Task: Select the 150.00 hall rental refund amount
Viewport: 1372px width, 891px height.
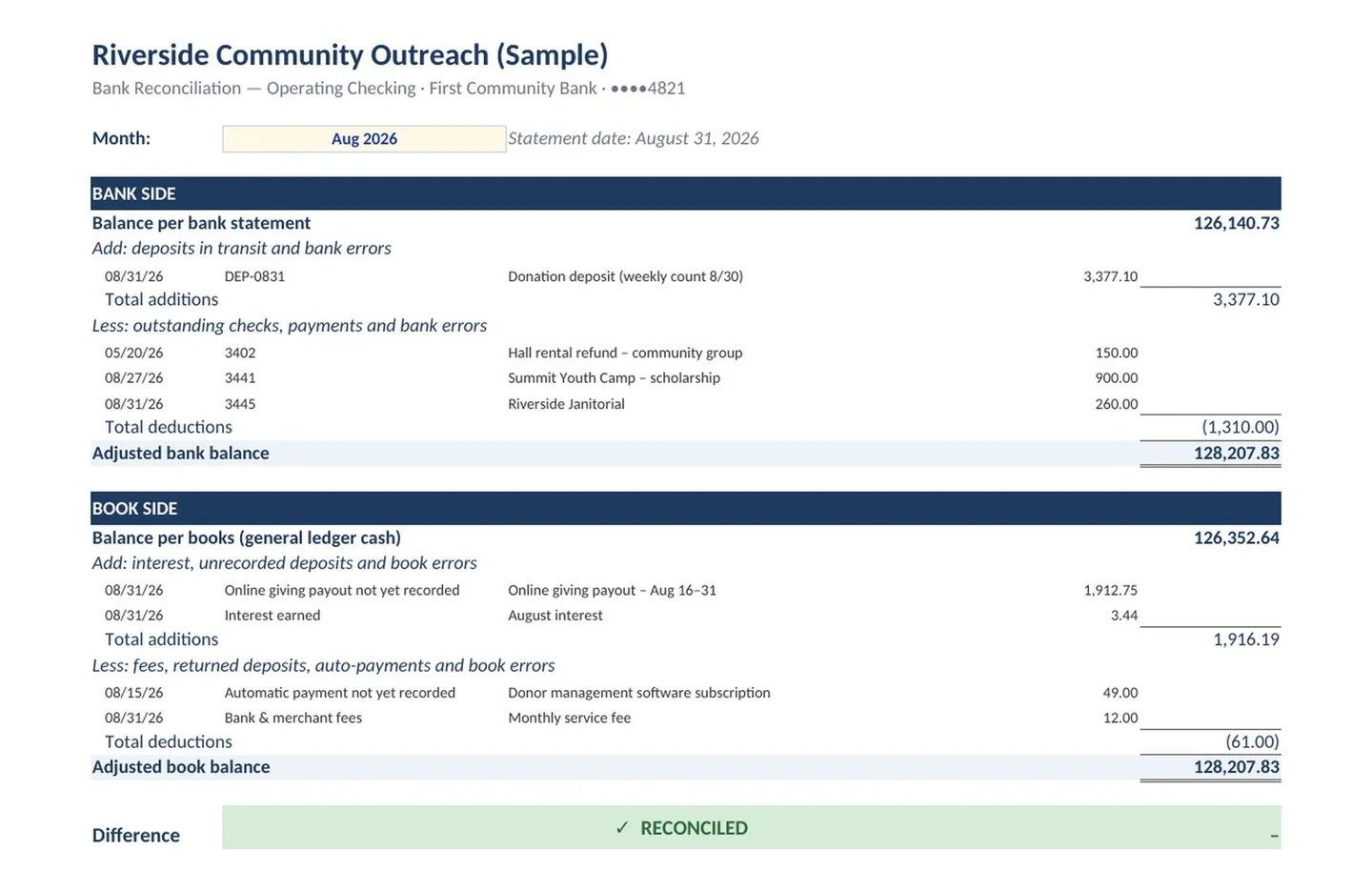Action: click(x=1117, y=353)
